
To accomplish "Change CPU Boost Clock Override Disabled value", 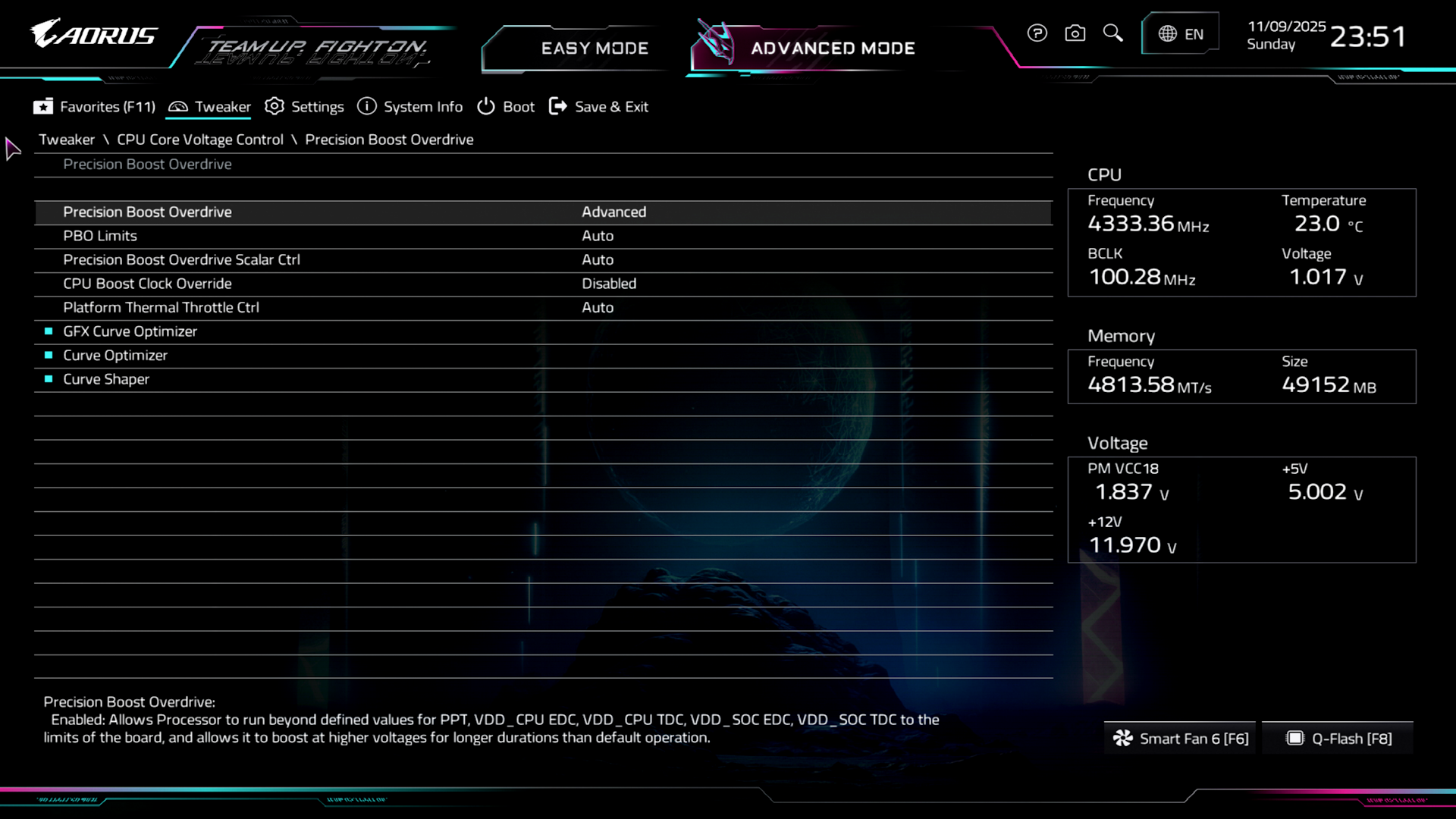I will 609,284.
